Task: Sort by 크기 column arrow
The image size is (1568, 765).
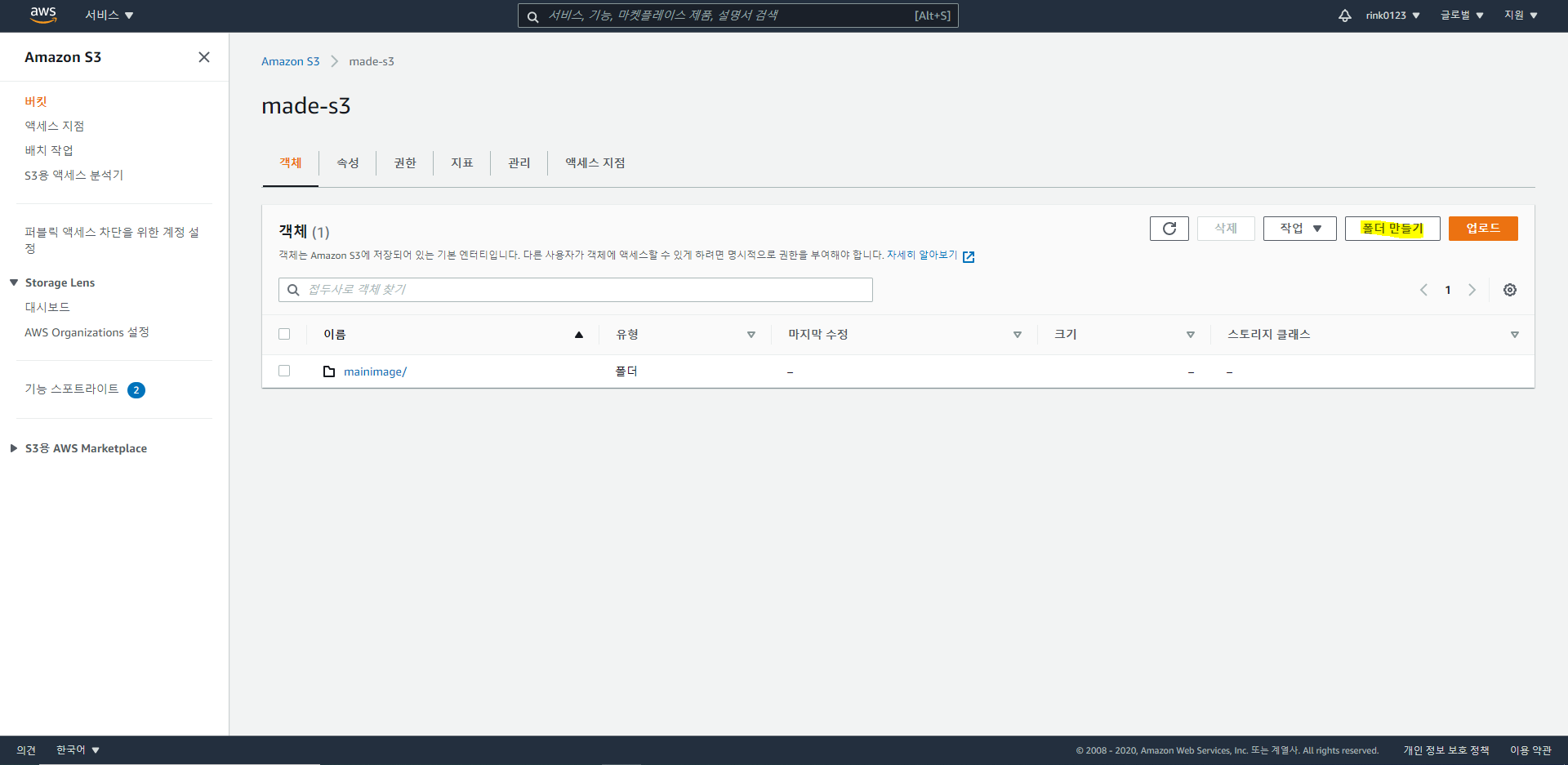Action: pos(1191,335)
